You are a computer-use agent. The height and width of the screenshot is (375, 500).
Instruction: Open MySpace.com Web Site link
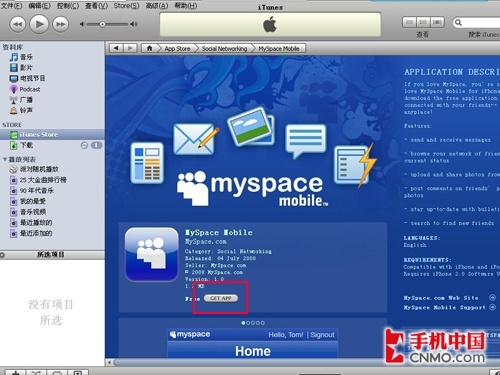pyautogui.click(x=441, y=298)
